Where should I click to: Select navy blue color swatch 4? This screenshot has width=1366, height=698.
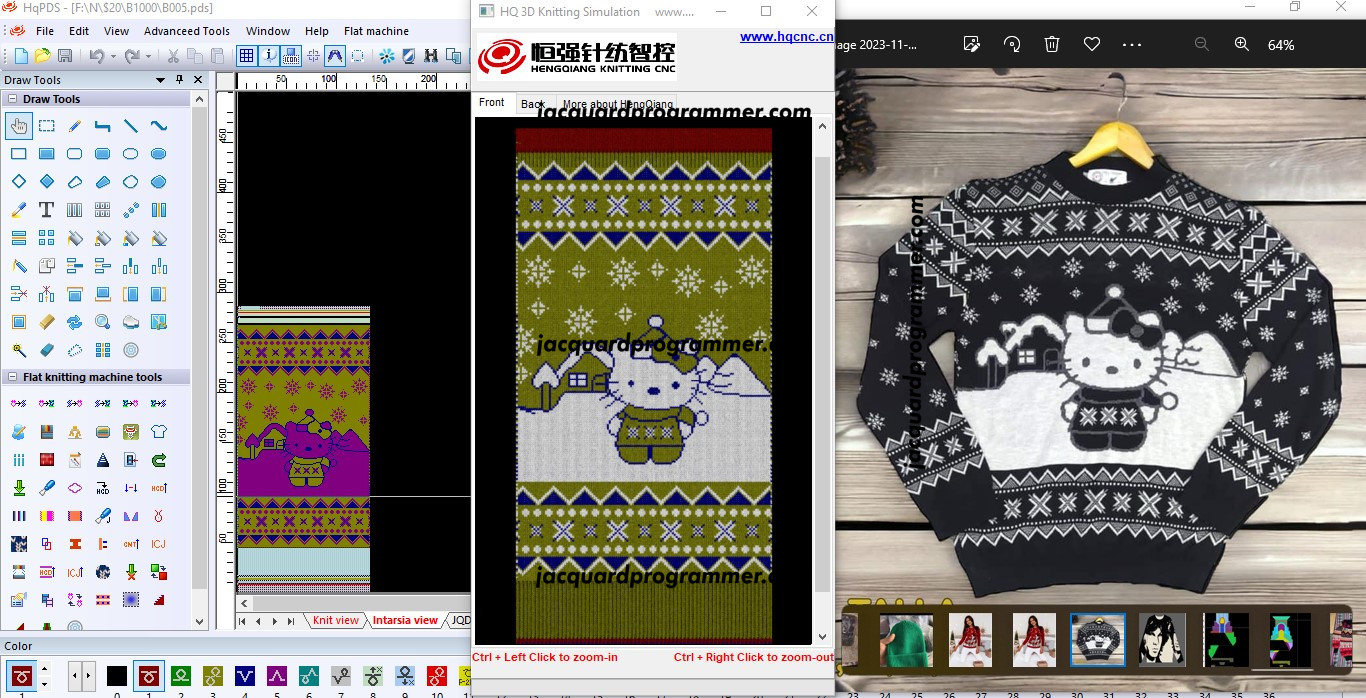coord(245,676)
